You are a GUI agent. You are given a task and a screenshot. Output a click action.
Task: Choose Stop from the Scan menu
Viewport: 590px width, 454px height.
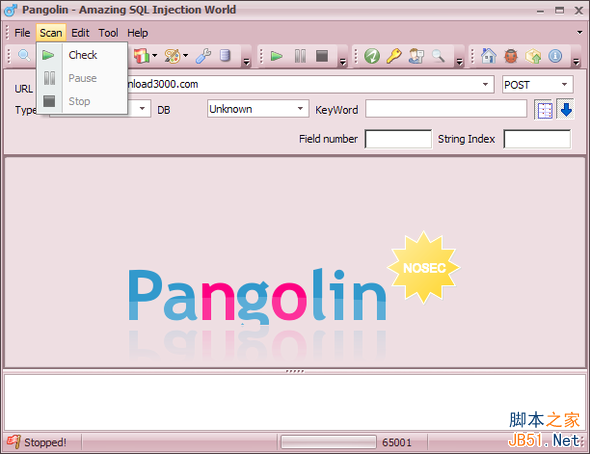(82, 101)
